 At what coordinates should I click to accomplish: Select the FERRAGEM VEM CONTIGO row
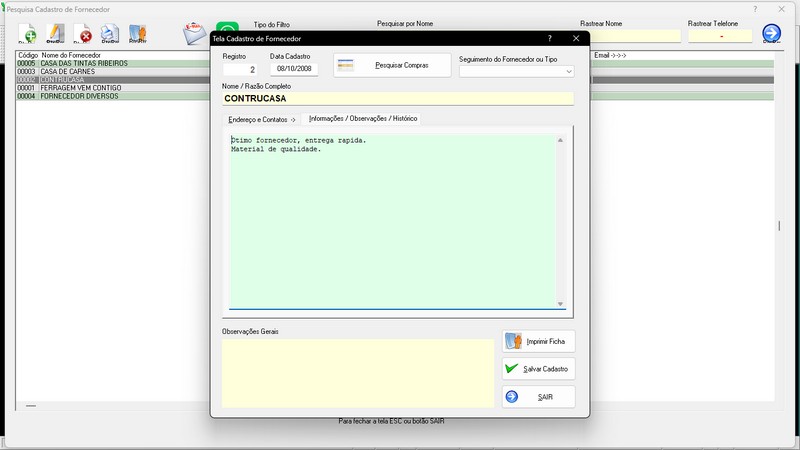113,88
